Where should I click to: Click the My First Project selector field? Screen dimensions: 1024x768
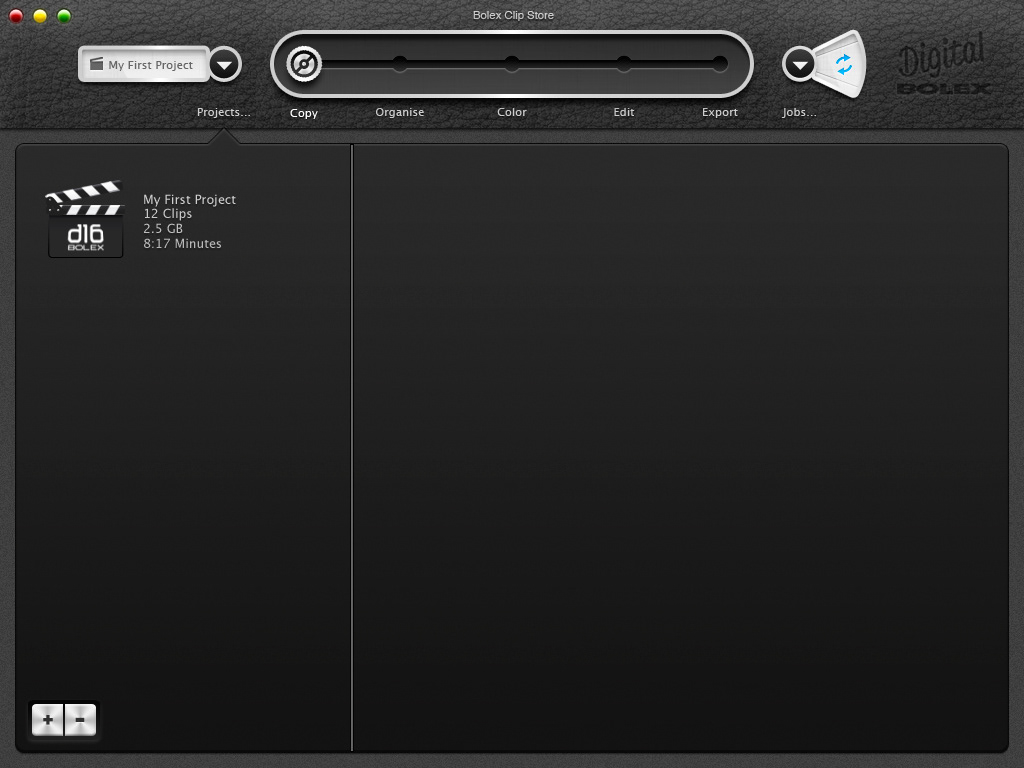coord(144,64)
